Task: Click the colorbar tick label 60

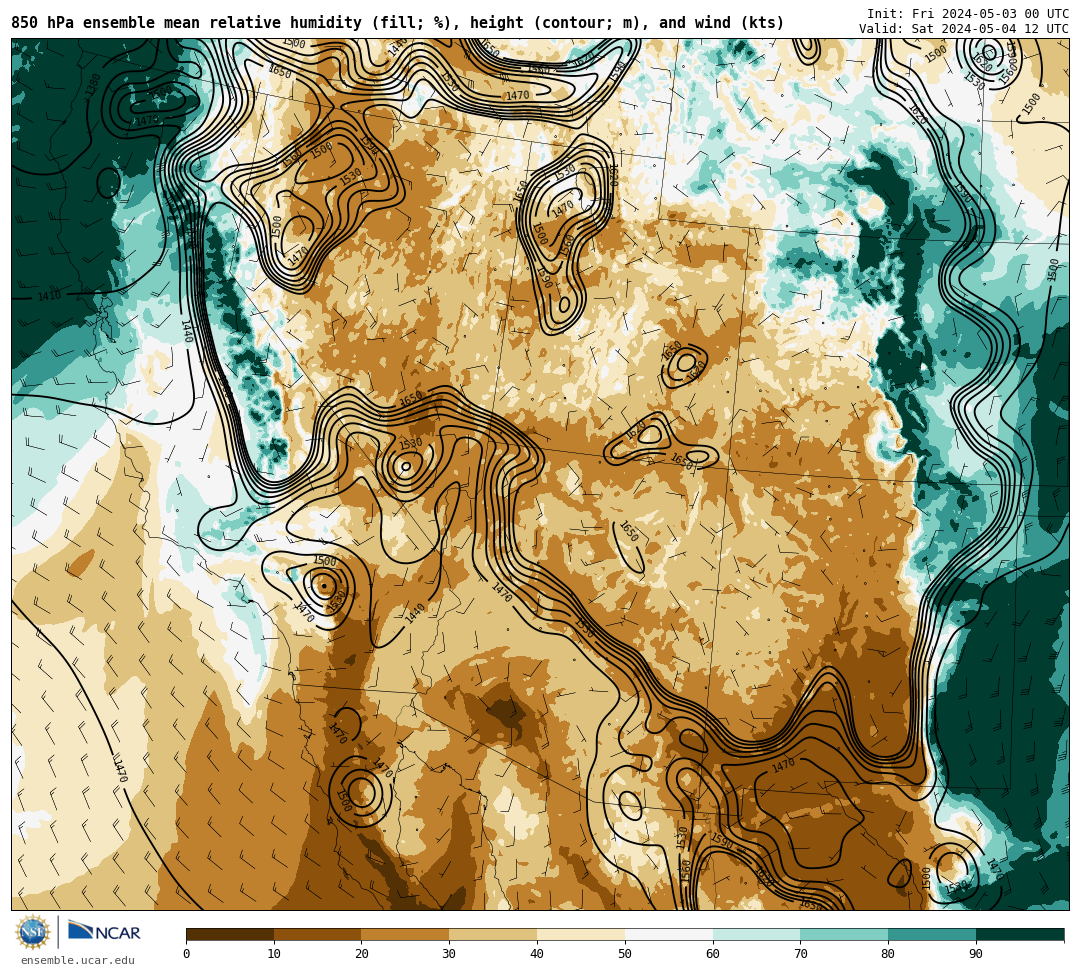Action: pos(713,954)
